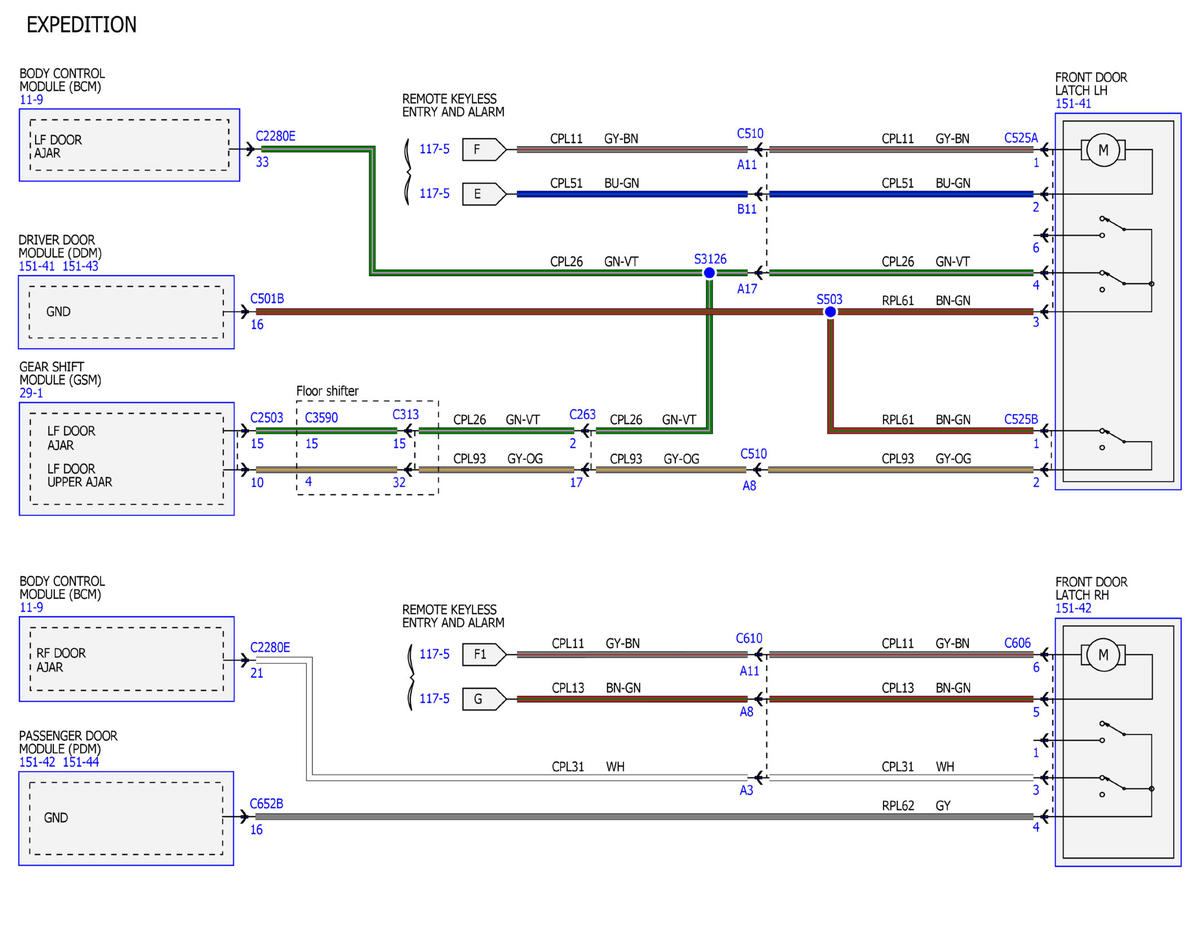The width and height of the screenshot is (1200, 927).
Task: Open 151-42 reference under Front Door Latch RH
Action: pos(1075,608)
